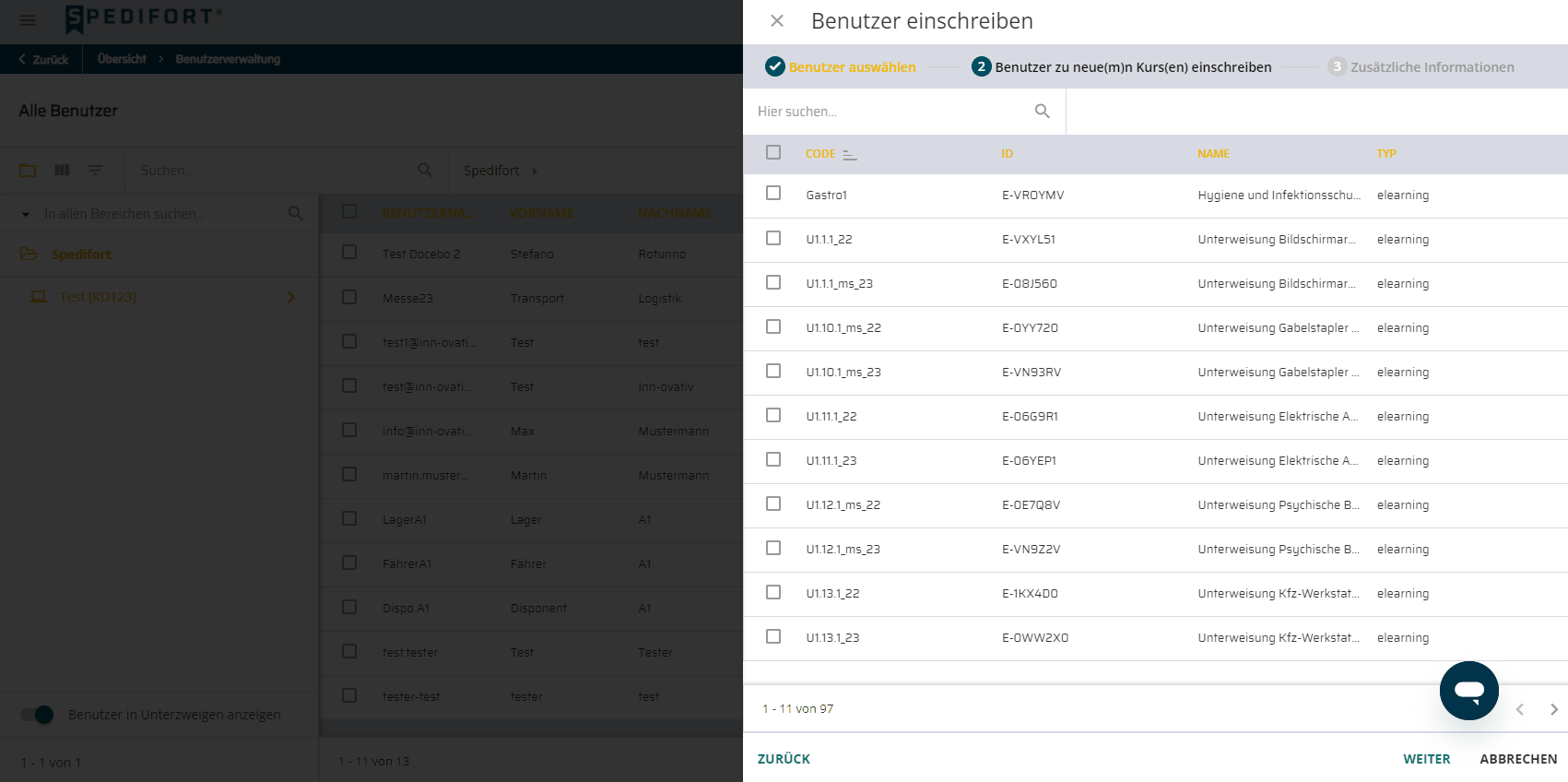The image size is (1568, 782).
Task: Check the U1.10.1_ms_23 course checkbox
Action: pos(773,371)
